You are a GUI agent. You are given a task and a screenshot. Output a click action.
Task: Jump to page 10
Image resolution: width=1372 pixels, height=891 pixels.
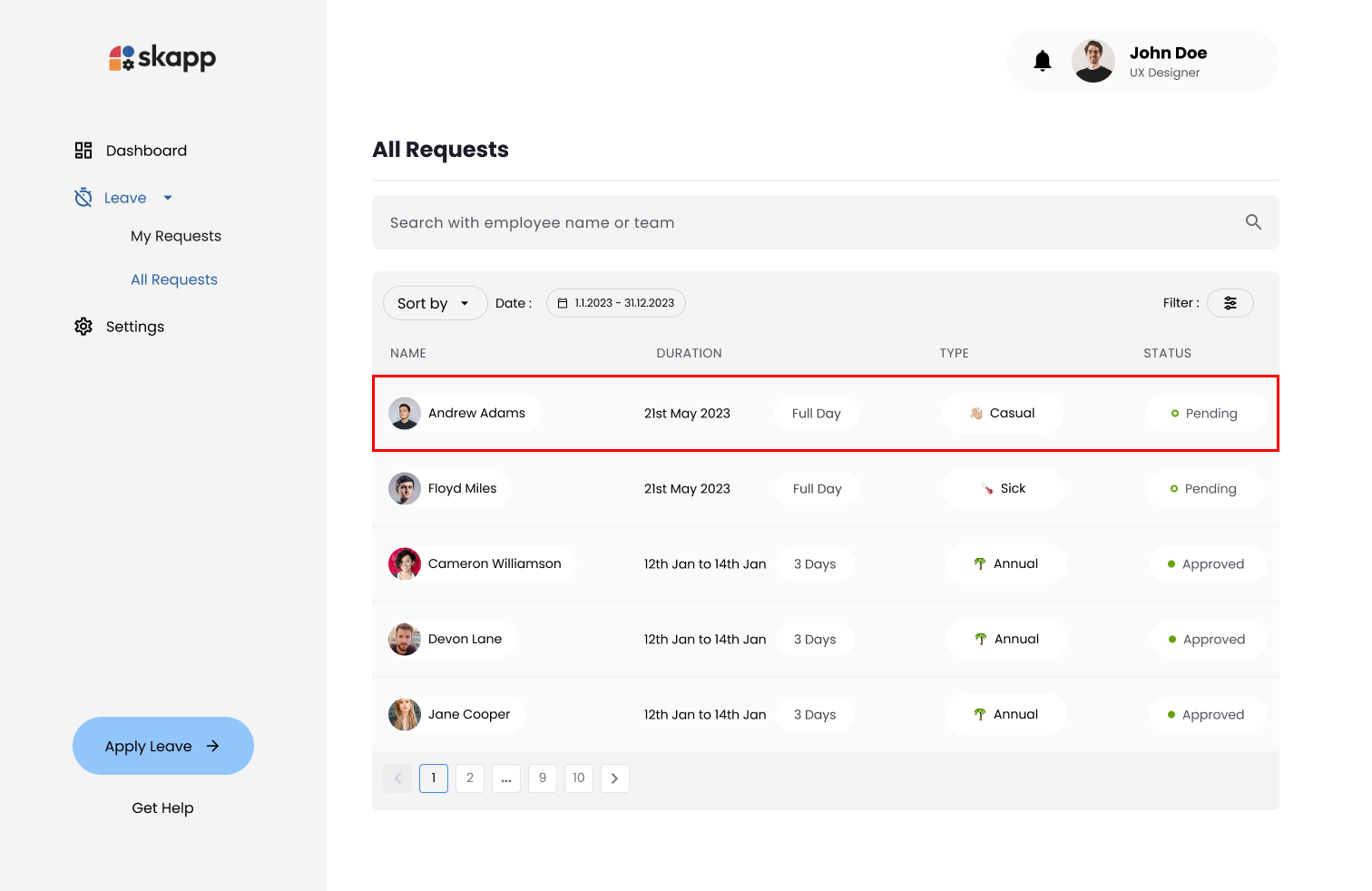pos(579,778)
